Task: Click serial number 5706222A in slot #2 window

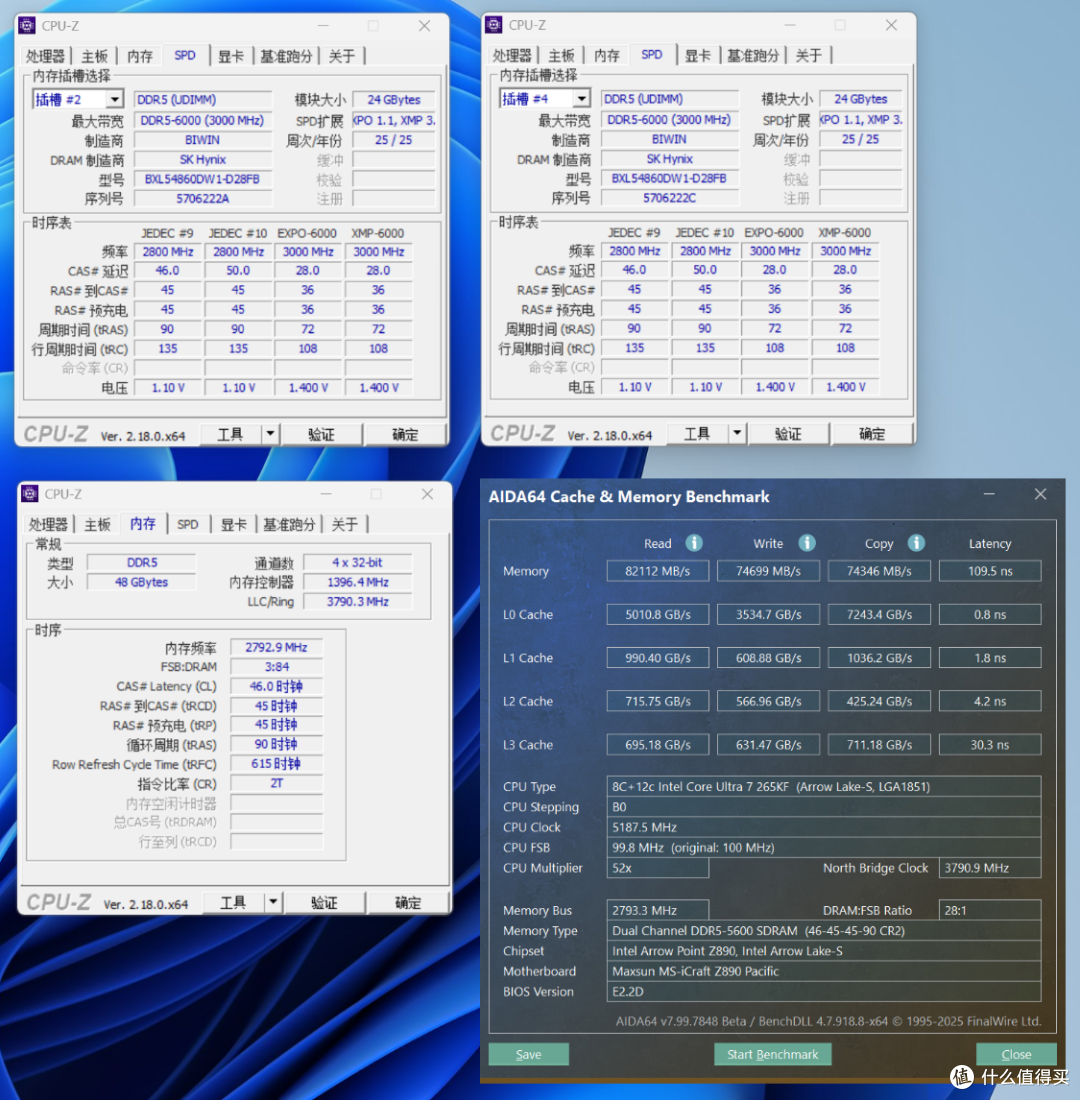Action: point(203,199)
